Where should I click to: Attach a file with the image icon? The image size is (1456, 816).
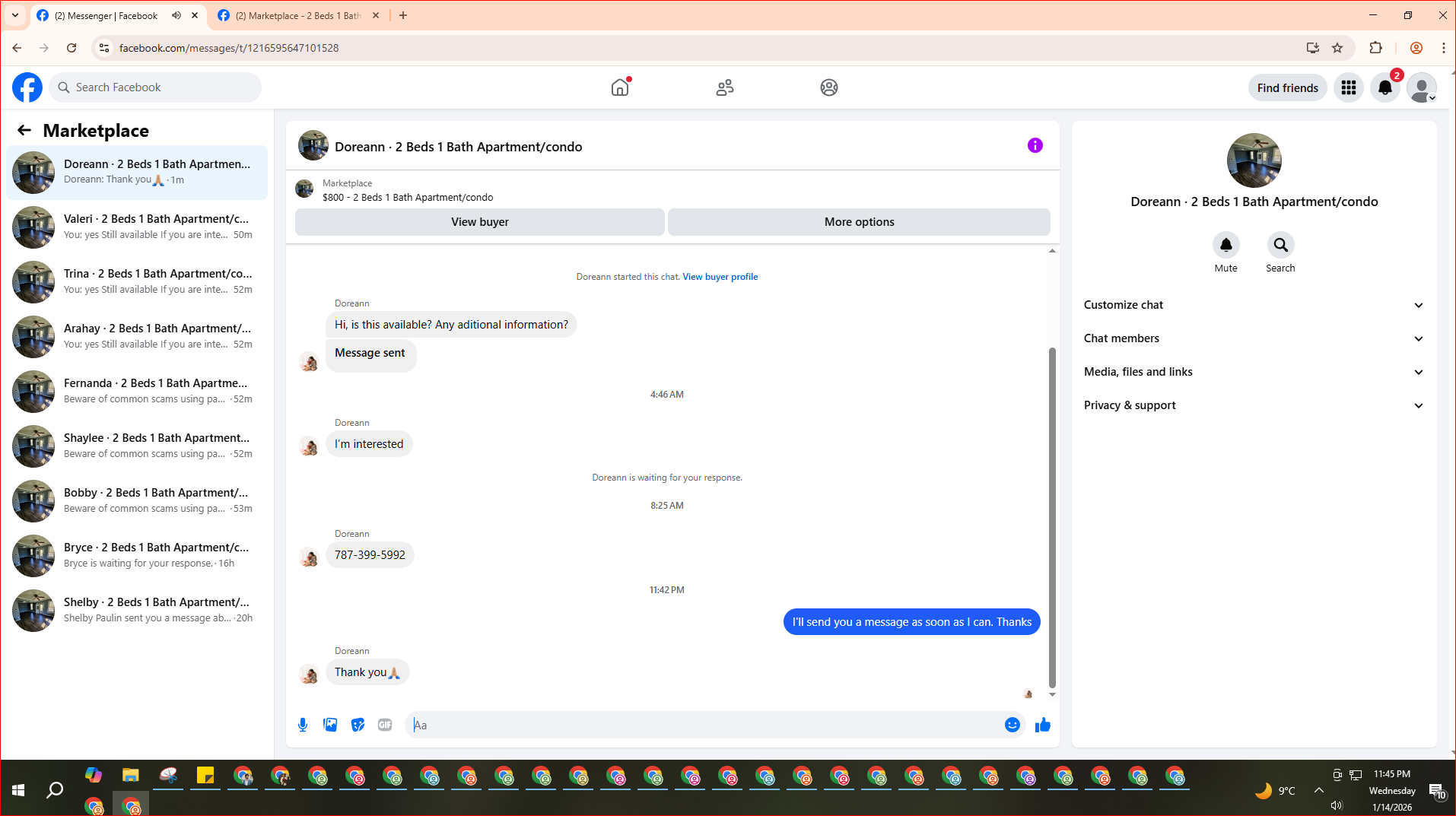coord(330,725)
